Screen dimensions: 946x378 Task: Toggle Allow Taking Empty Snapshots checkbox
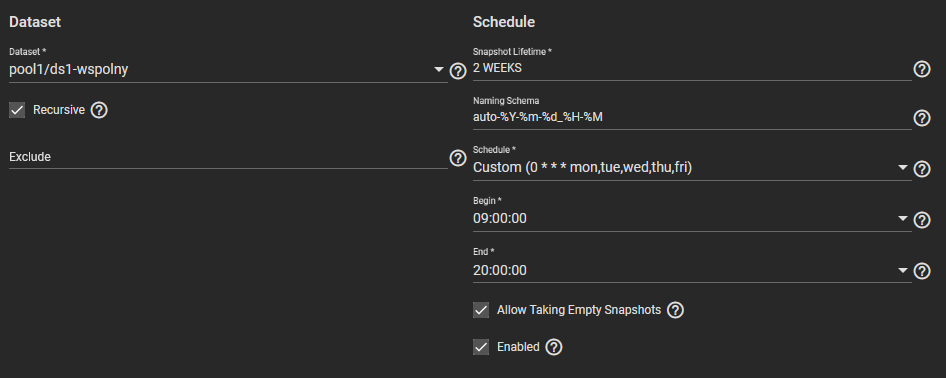[x=481, y=310]
